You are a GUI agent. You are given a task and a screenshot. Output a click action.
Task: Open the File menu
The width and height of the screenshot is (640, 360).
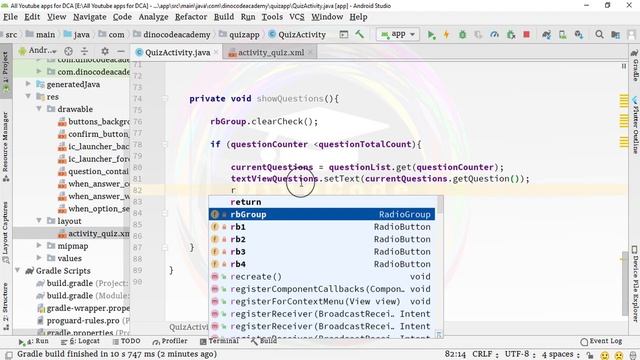(x=10, y=17)
